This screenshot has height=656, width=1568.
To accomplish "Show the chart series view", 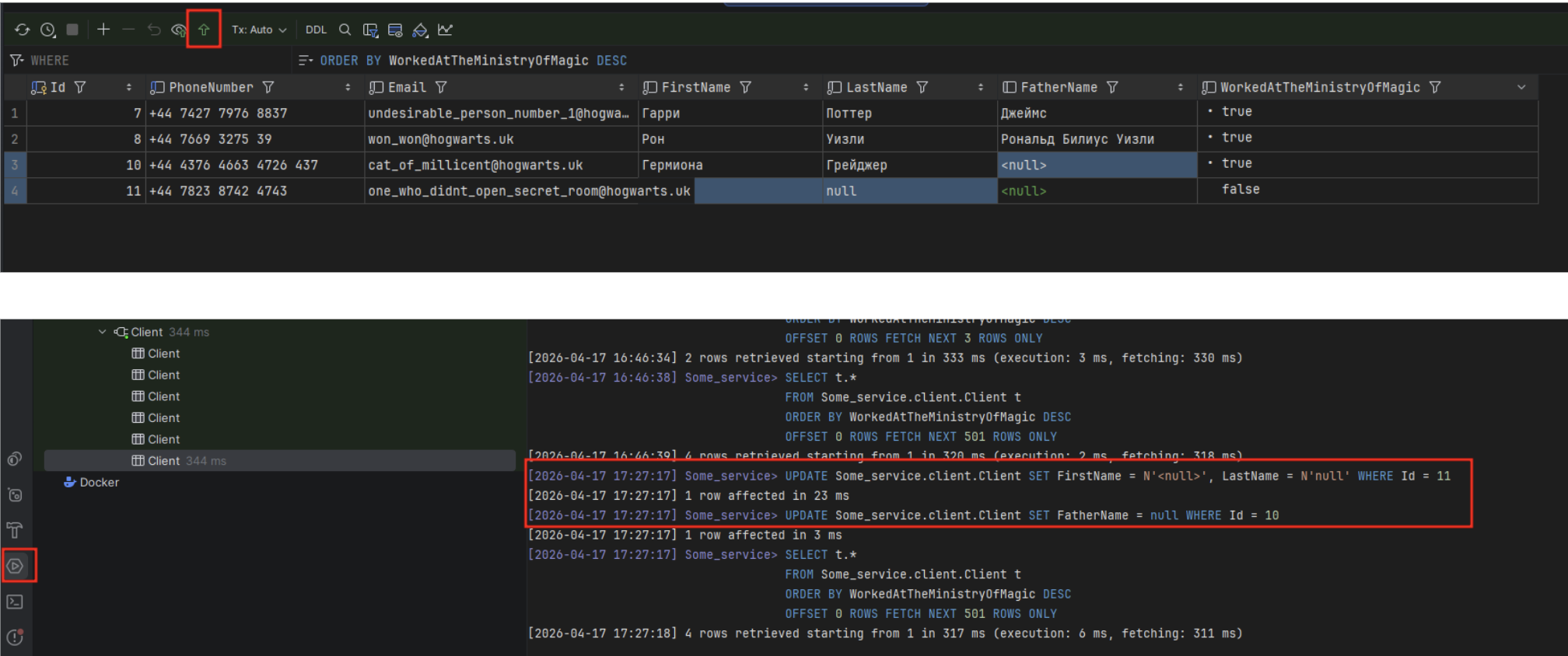I will [445, 30].
